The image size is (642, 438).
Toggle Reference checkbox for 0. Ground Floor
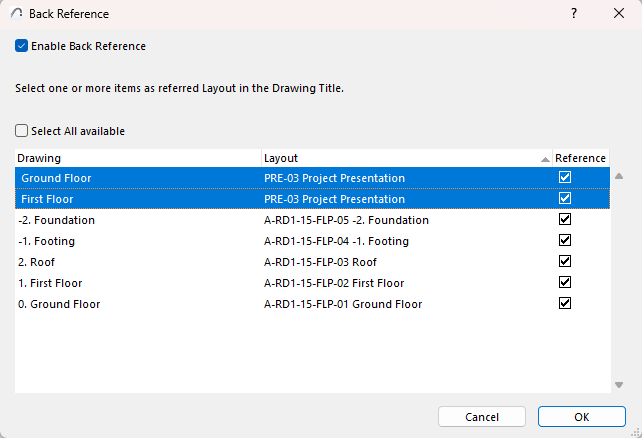click(565, 303)
